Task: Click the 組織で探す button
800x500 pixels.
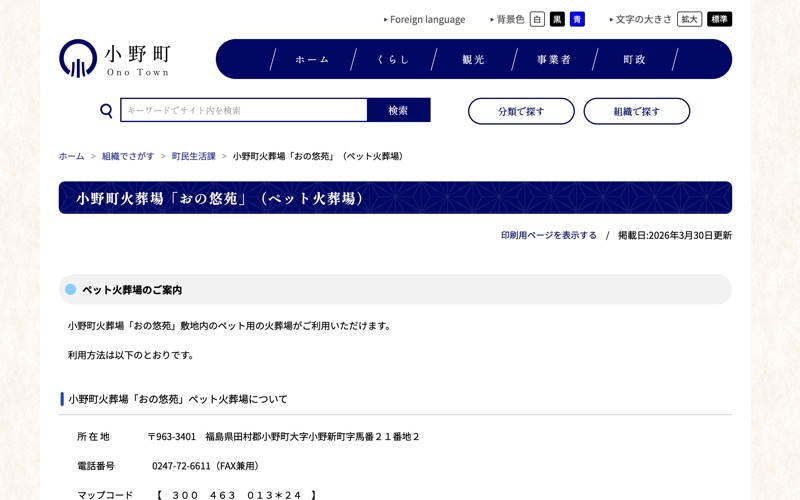Action: (x=637, y=111)
